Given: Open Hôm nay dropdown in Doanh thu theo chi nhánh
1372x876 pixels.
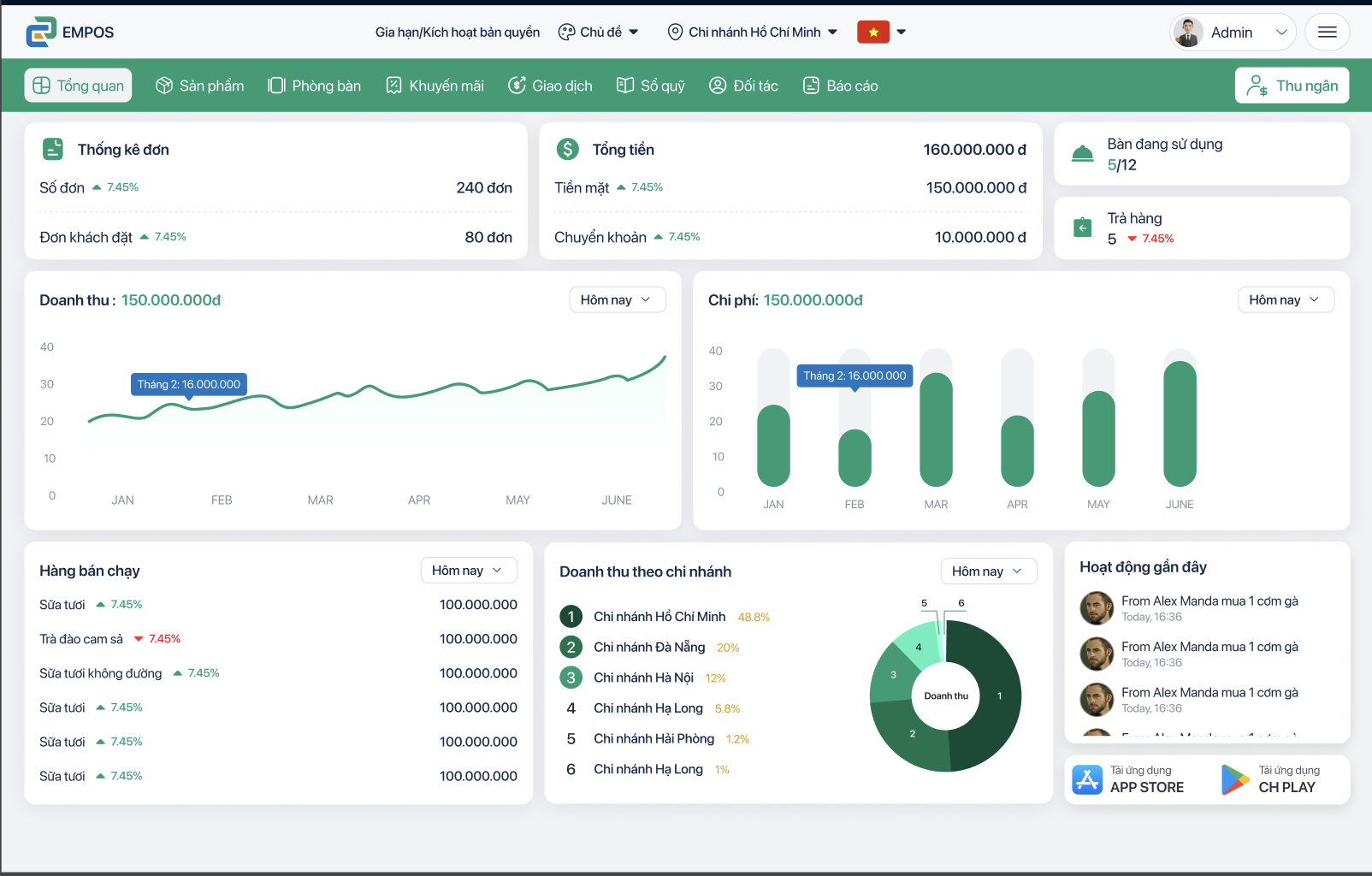Looking at the screenshot, I should [x=989, y=571].
